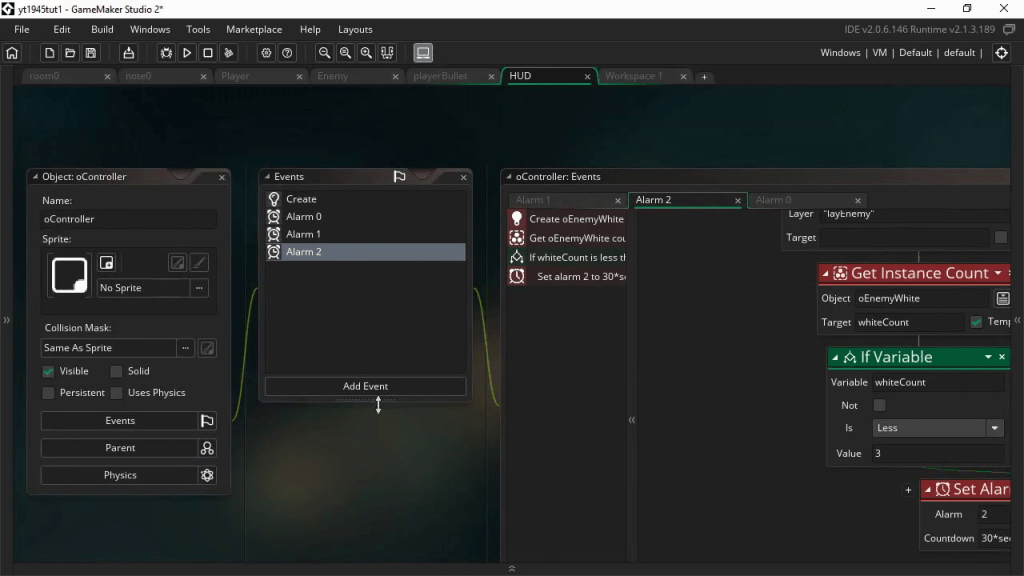This screenshot has width=1024, height=576.
Task: Save the project with the floppy disk icon
Action: (x=91, y=53)
